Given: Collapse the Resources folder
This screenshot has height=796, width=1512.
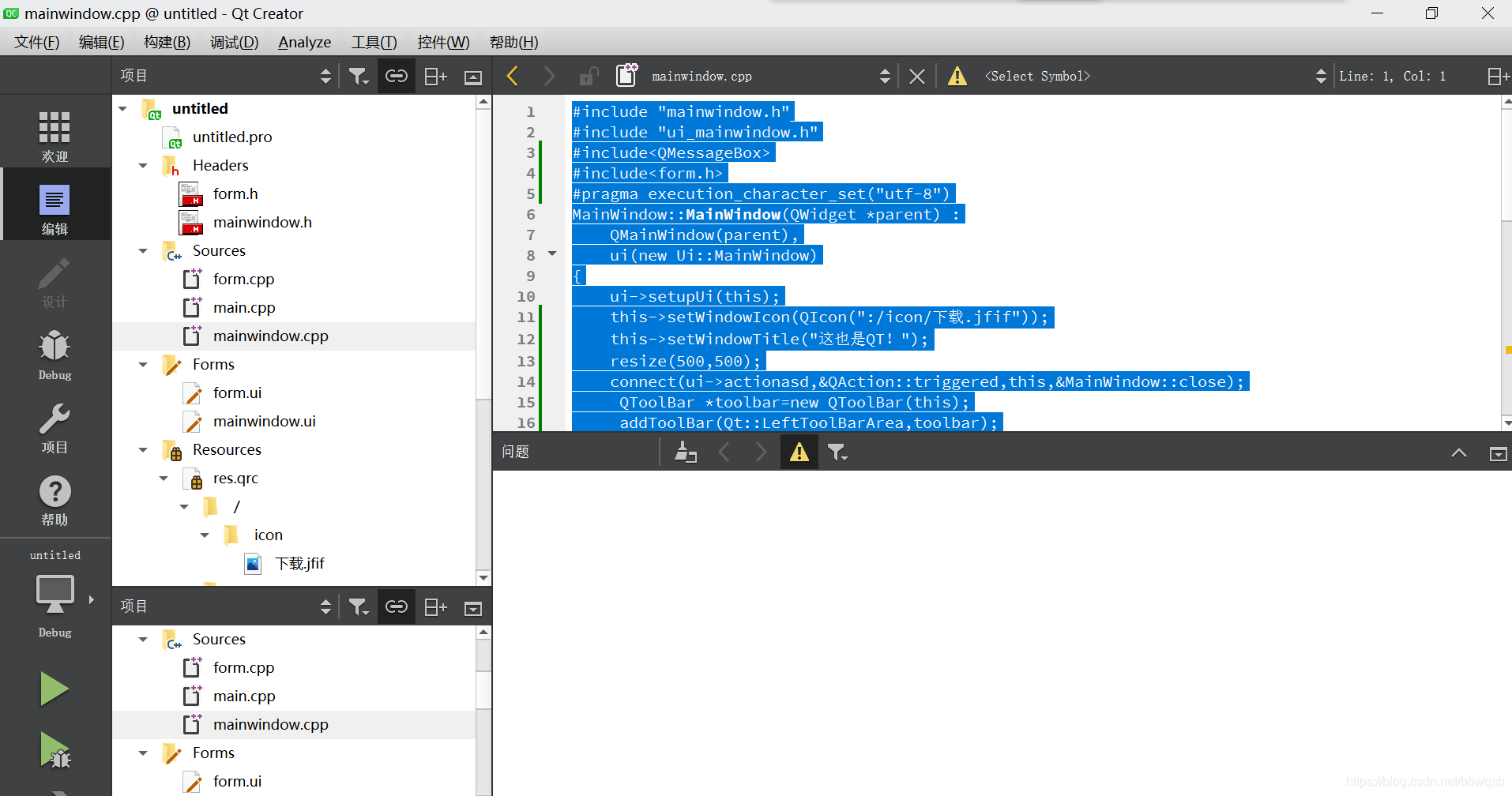Looking at the screenshot, I should (x=143, y=450).
